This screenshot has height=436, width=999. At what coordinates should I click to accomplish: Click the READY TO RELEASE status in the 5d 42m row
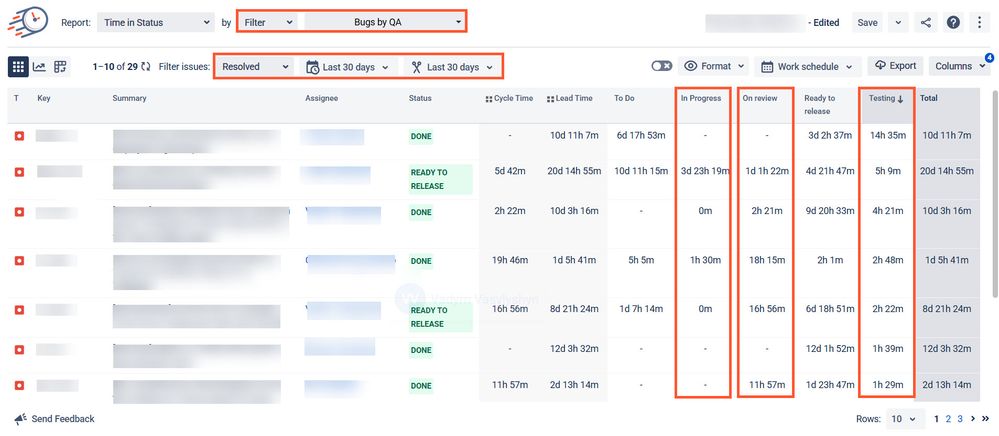point(440,179)
